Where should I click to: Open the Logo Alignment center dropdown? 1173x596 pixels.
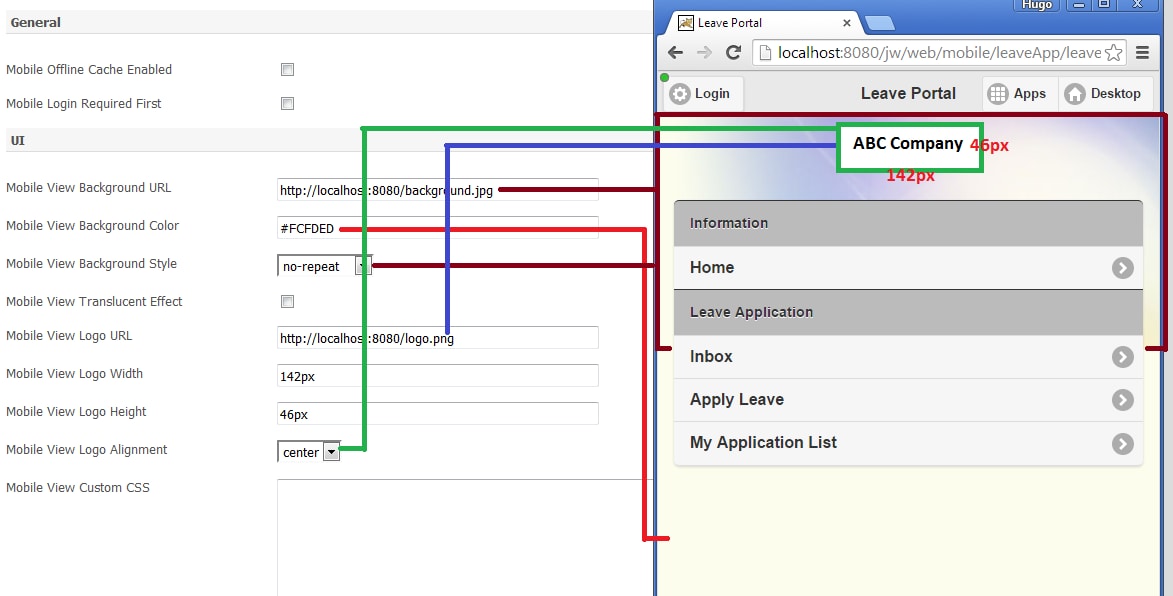[309, 452]
